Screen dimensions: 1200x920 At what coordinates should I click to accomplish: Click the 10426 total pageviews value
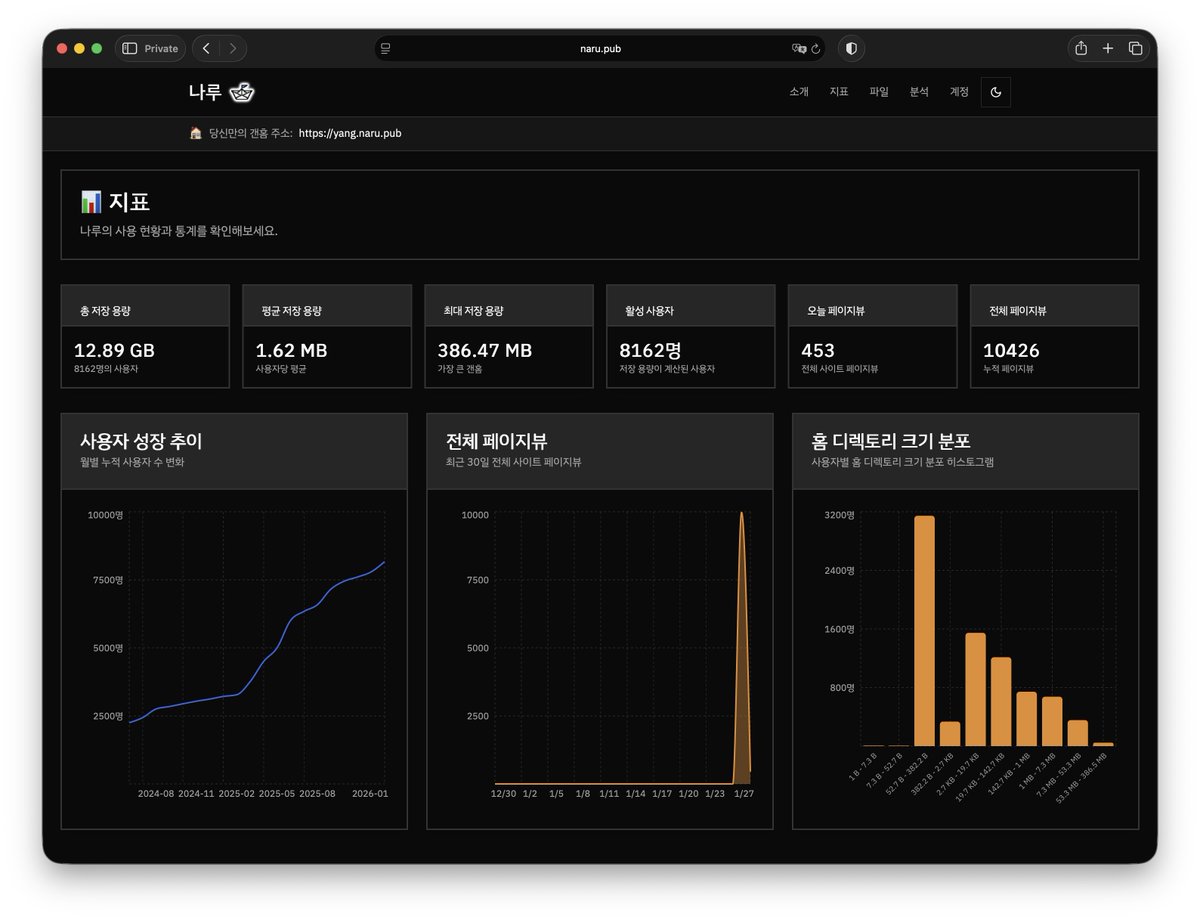click(x=1011, y=350)
